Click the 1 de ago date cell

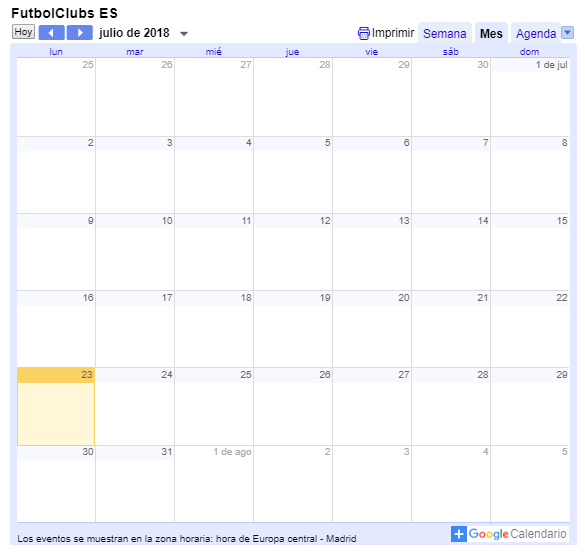(214, 484)
